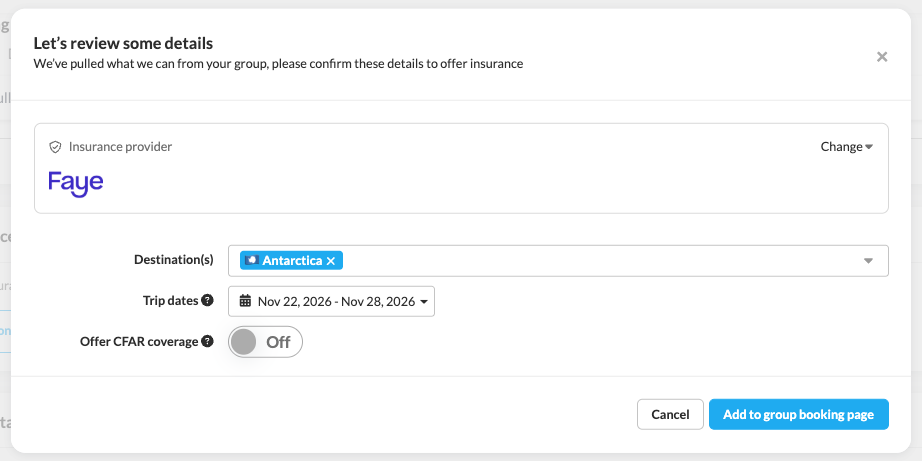Image resolution: width=922 pixels, height=461 pixels.
Task: Click the shield icon beside Insurance provider
Action: 55,147
